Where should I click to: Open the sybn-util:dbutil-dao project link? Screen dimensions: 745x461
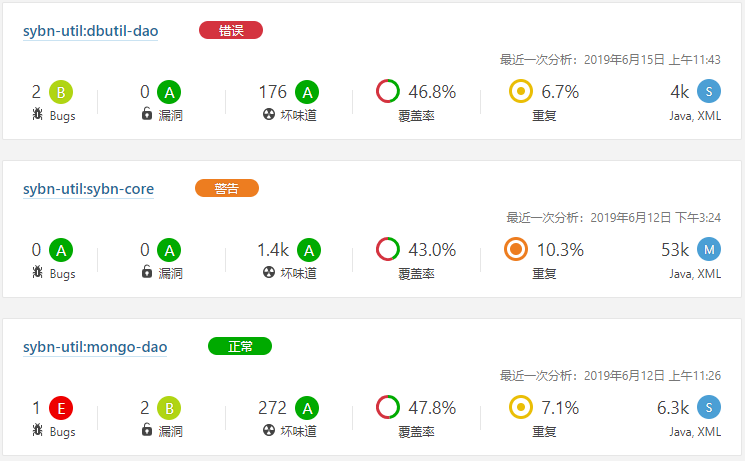[90, 31]
